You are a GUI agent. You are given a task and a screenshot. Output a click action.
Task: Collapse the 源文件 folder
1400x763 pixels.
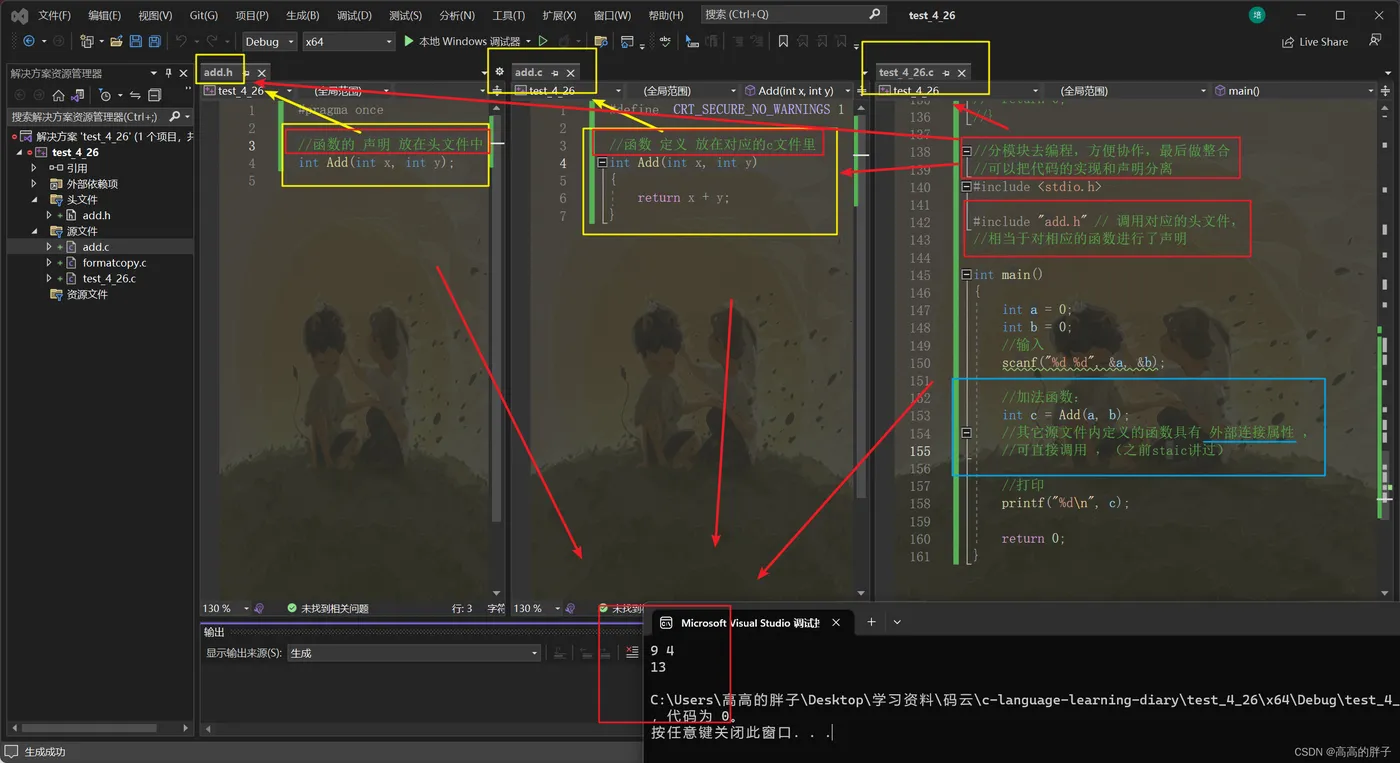click(36, 231)
